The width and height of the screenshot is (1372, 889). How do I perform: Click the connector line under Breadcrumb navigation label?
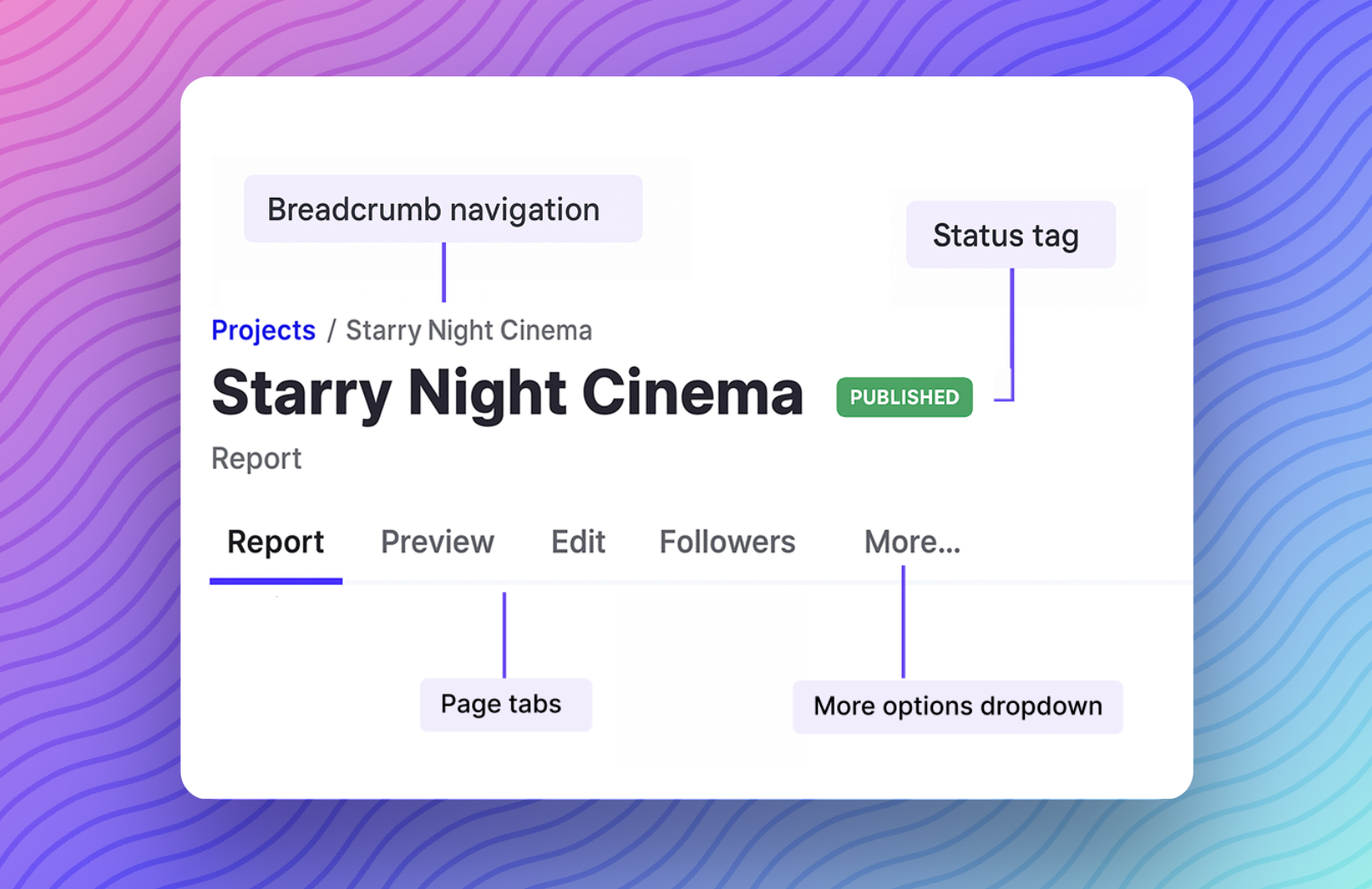coord(443,272)
